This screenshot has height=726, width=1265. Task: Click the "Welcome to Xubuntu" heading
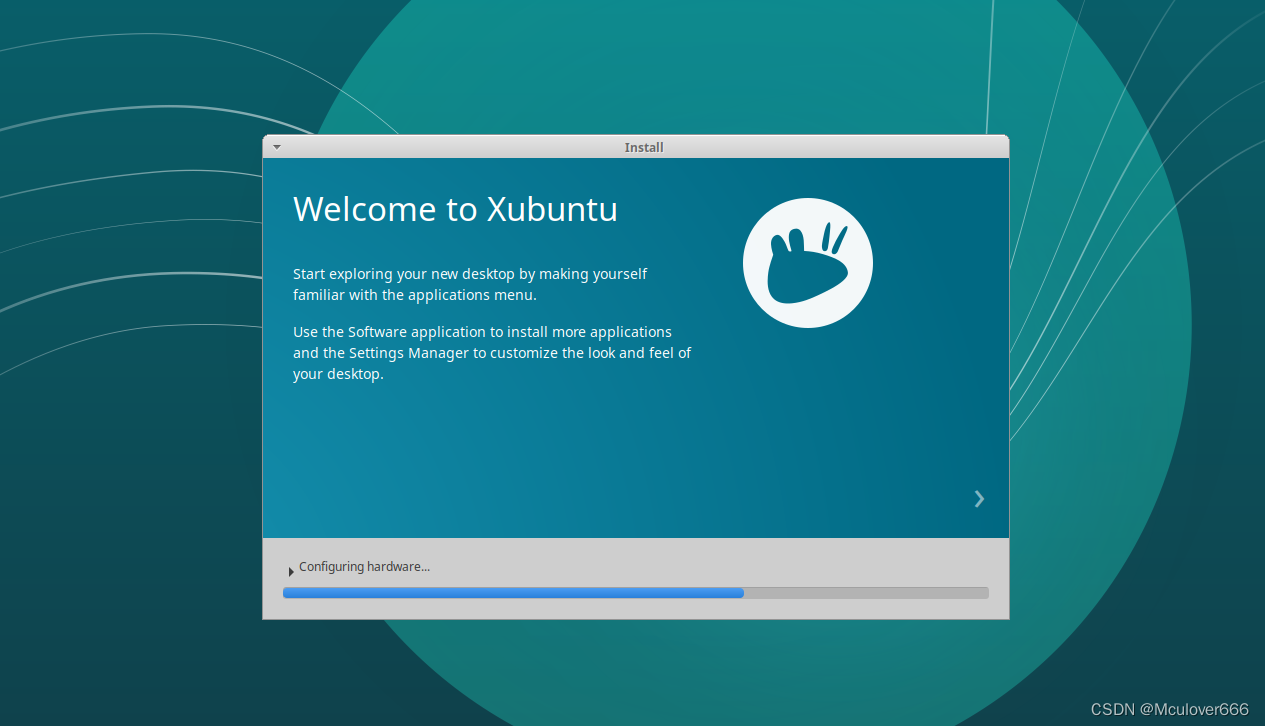click(455, 209)
